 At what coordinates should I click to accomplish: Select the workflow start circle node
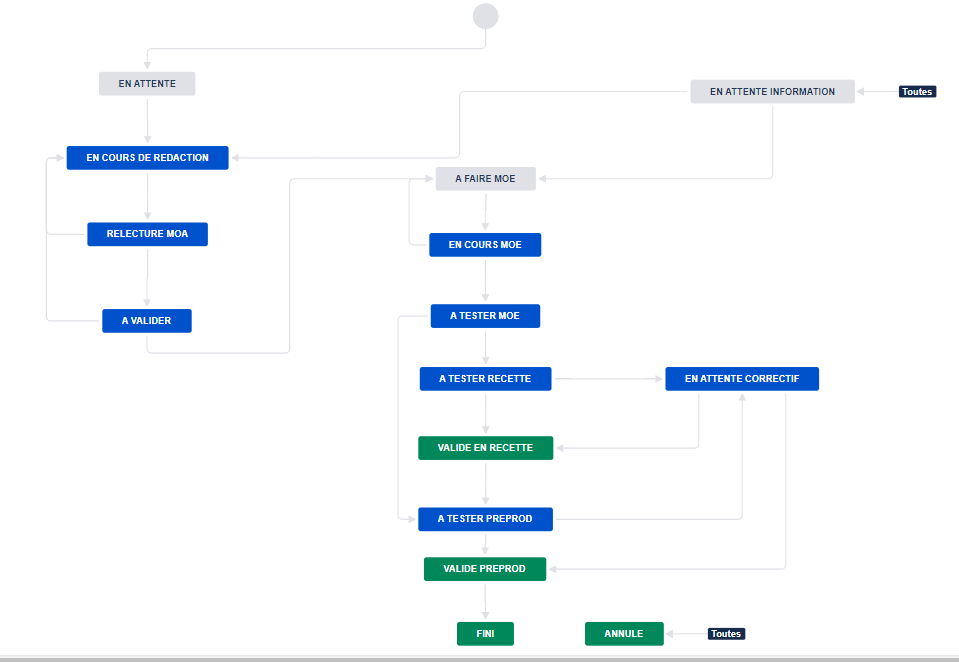486,16
